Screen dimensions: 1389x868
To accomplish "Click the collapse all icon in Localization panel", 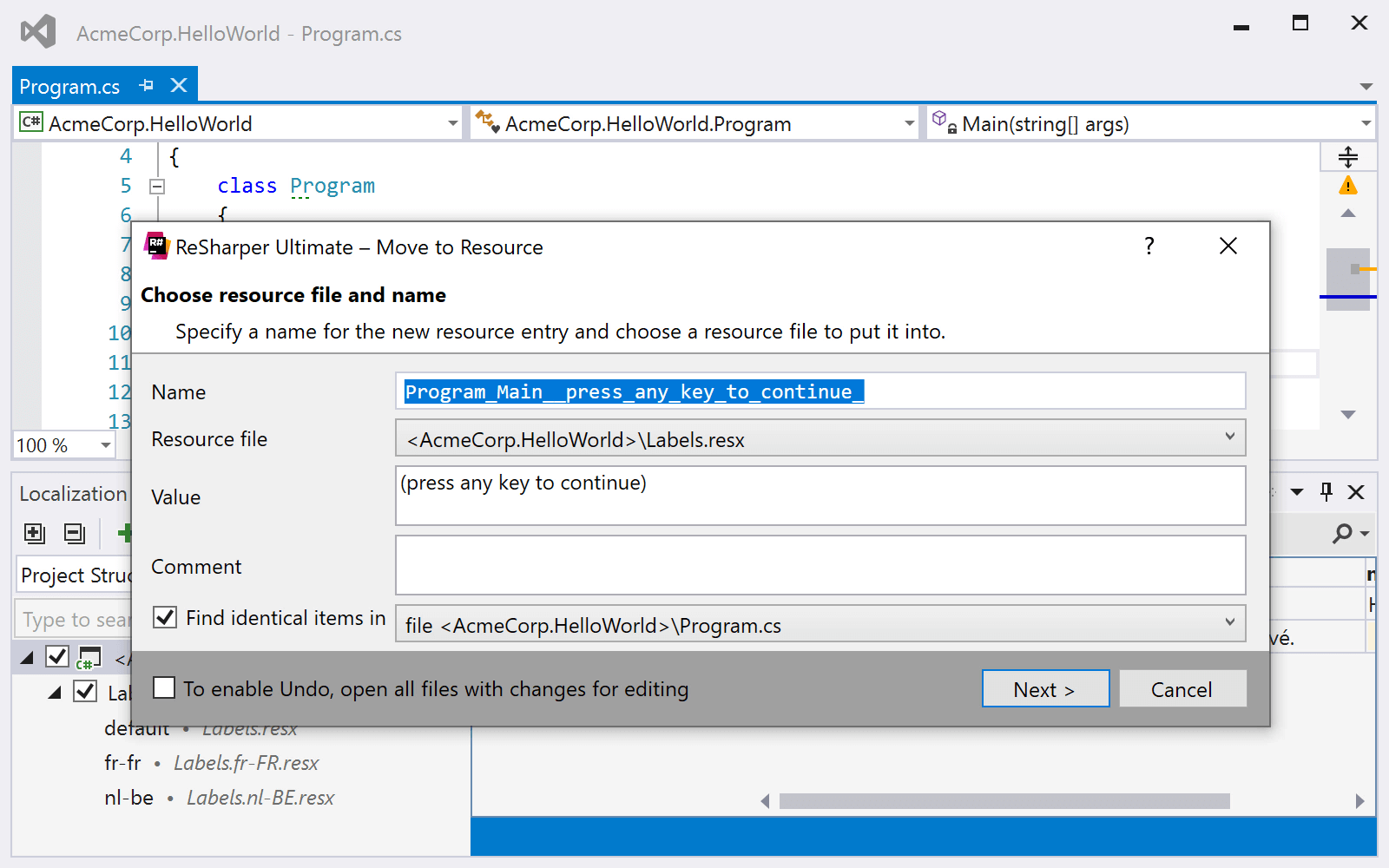I will (x=75, y=533).
